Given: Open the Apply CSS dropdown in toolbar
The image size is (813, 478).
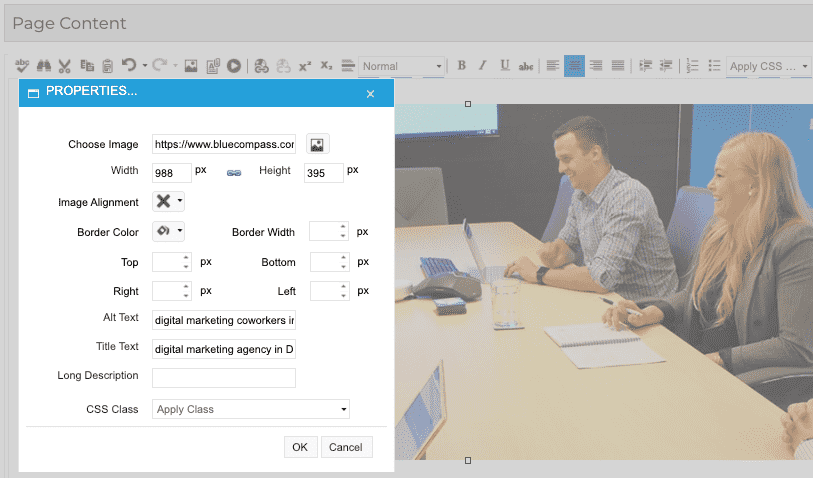Looking at the screenshot, I should 768,66.
